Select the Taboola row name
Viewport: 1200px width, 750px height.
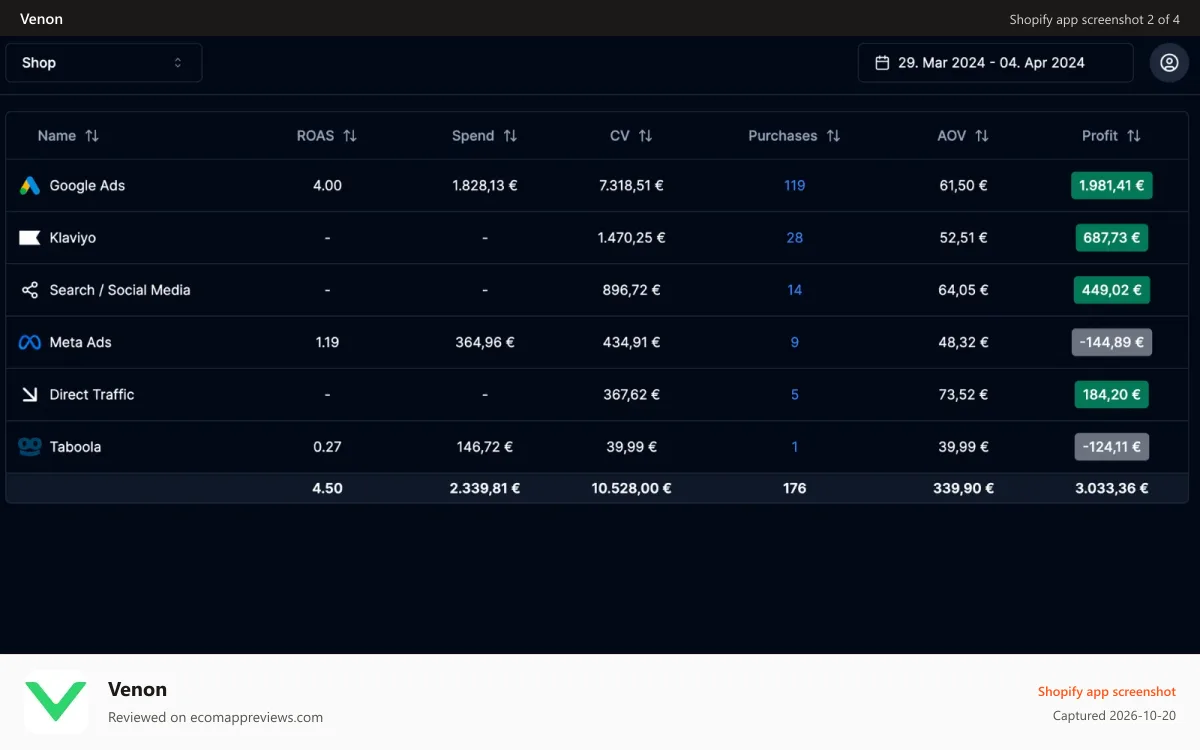coord(76,446)
